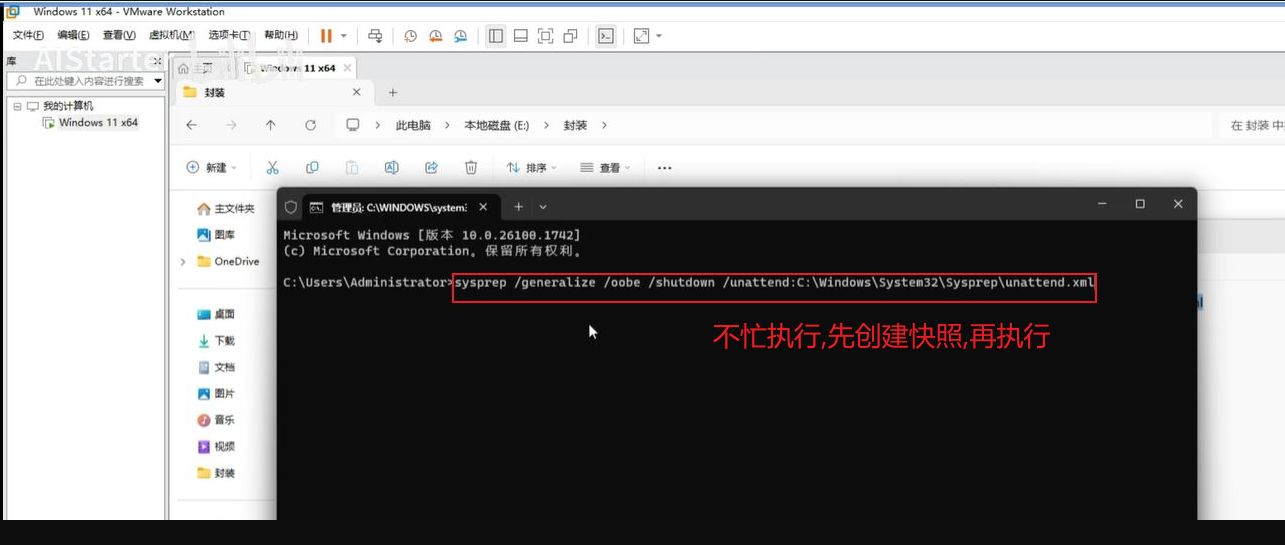The image size is (1285, 545).
Task: Switch to the Windows 11 x64 VM tab
Action: pos(296,68)
